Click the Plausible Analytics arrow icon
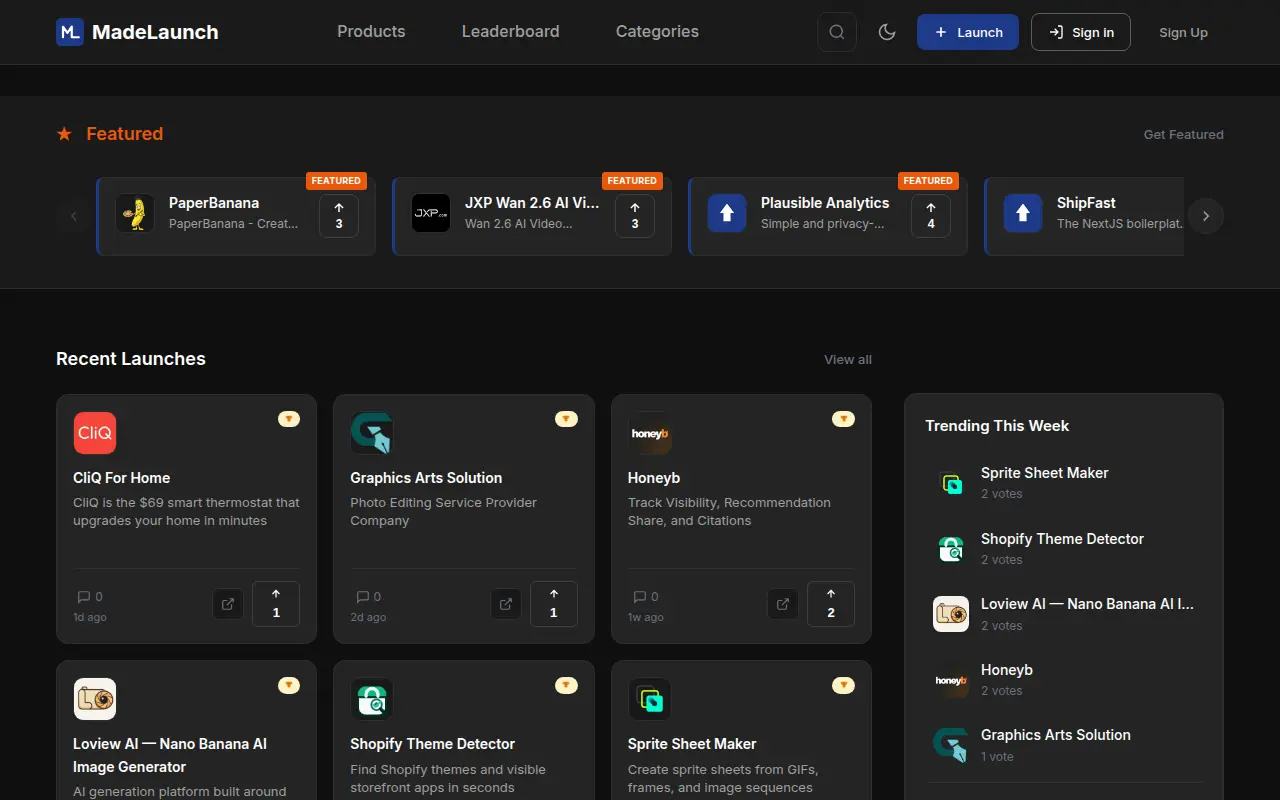 [727, 213]
